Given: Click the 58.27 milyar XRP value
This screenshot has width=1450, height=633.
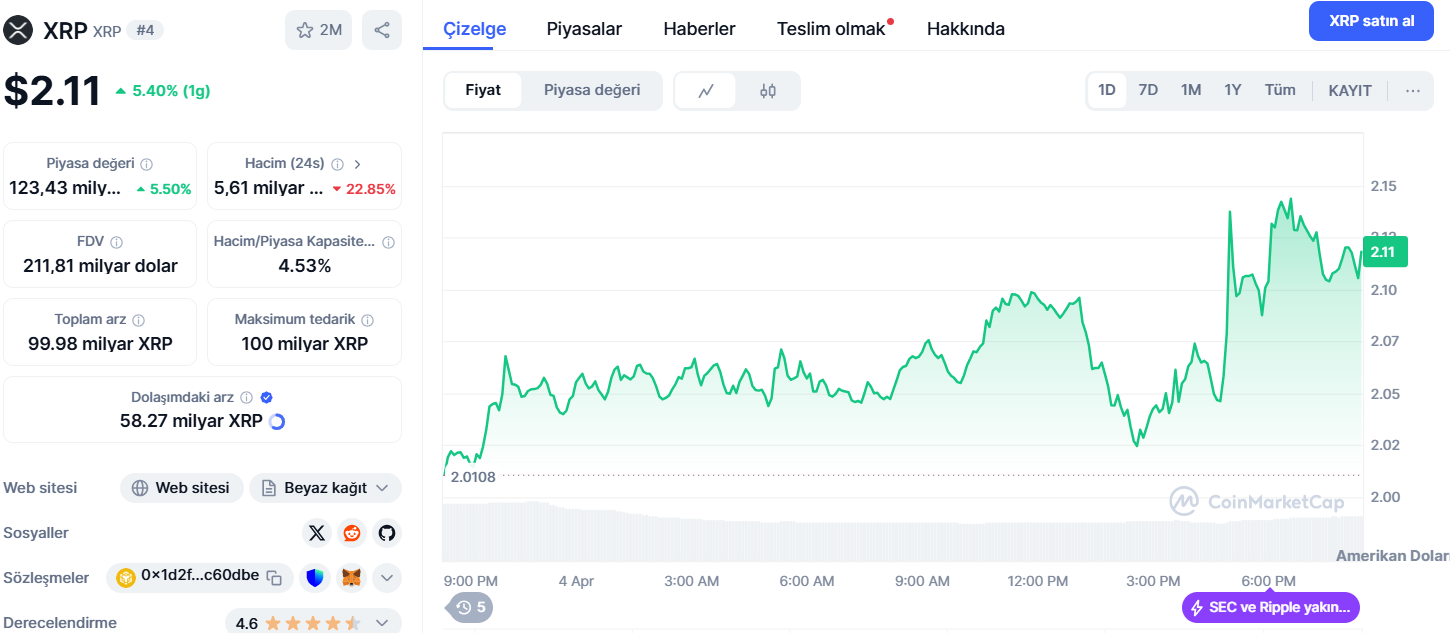Looking at the screenshot, I should click(x=191, y=421).
